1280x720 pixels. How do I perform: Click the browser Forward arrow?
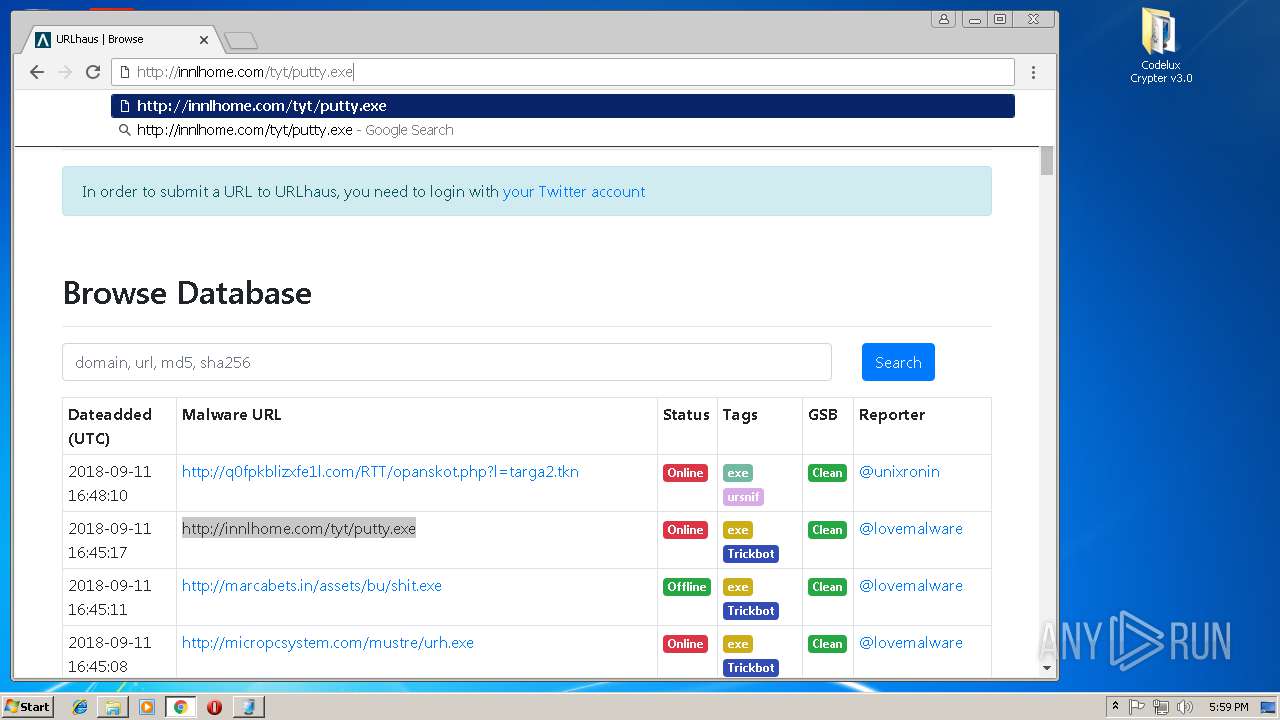pos(65,72)
